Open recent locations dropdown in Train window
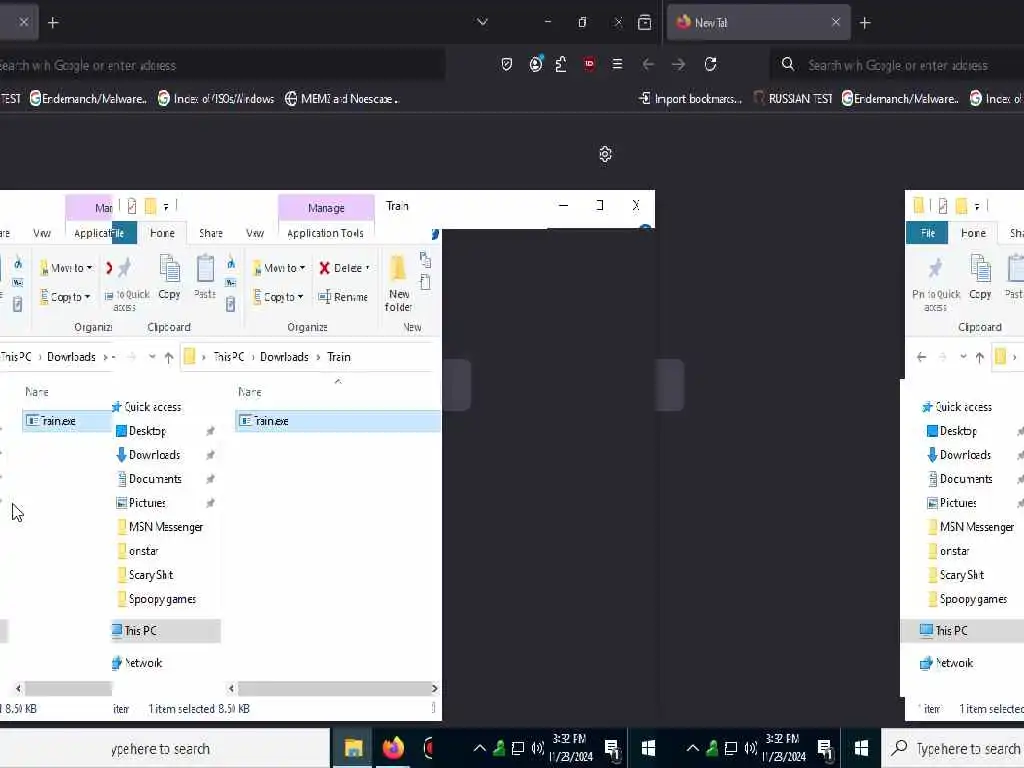 (x=152, y=357)
